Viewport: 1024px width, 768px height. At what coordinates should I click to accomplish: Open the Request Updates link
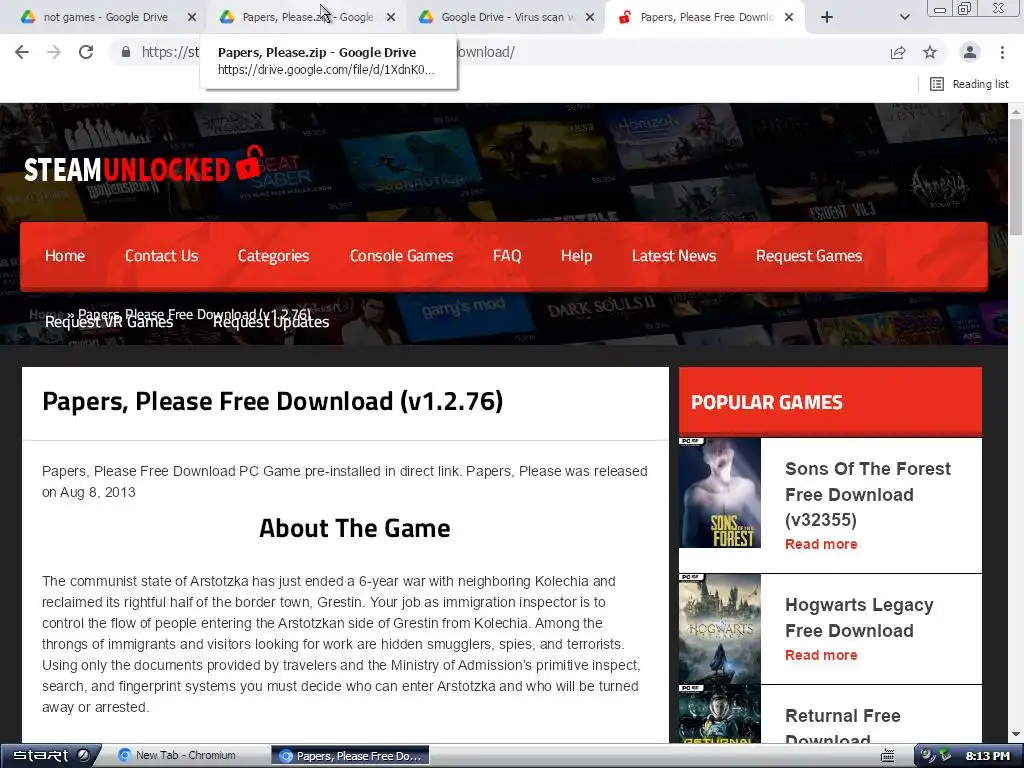click(x=271, y=322)
